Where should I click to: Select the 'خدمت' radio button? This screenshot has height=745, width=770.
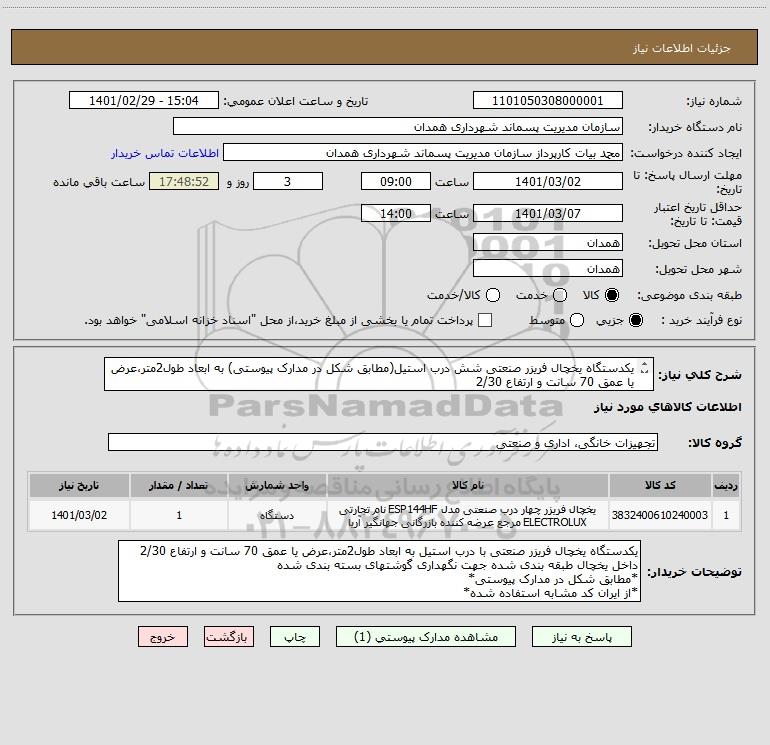point(560,295)
